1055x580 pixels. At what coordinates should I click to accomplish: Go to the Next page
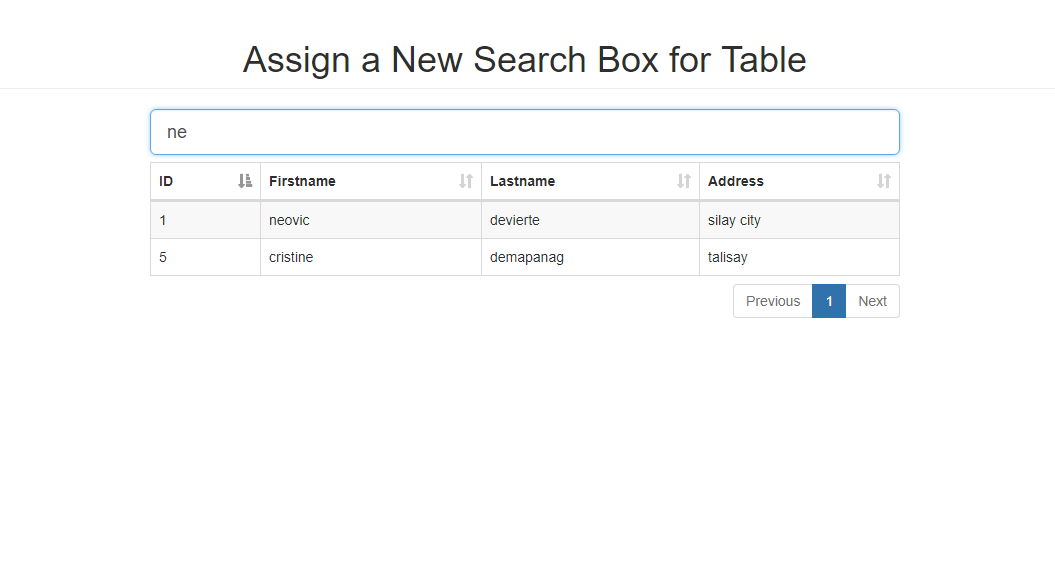[872, 301]
